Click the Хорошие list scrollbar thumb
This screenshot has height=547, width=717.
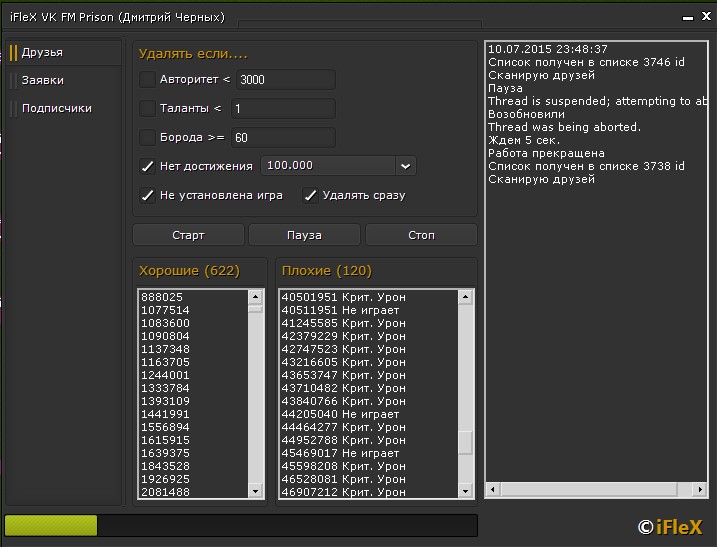255,309
